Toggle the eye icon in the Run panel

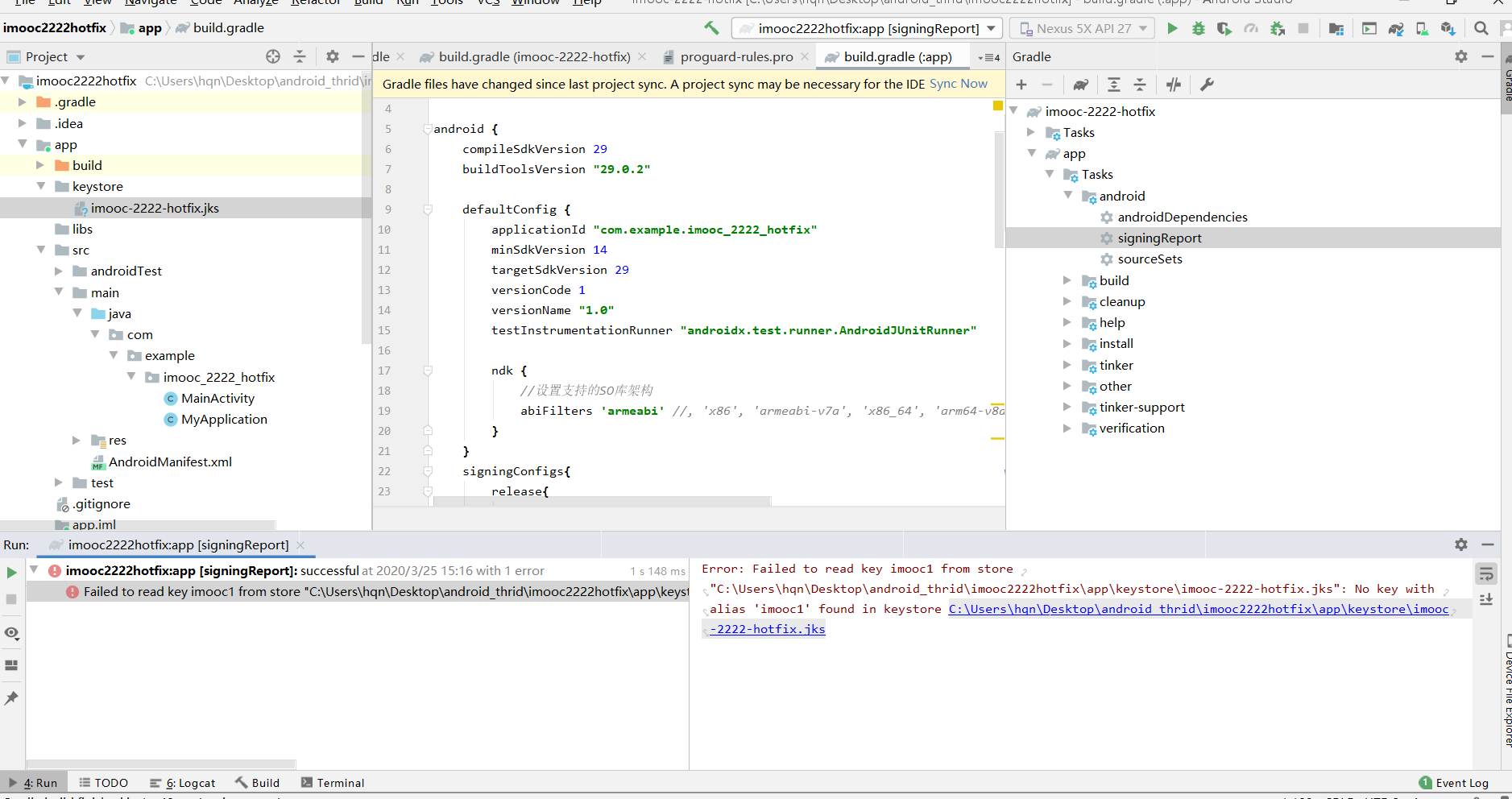click(11, 633)
